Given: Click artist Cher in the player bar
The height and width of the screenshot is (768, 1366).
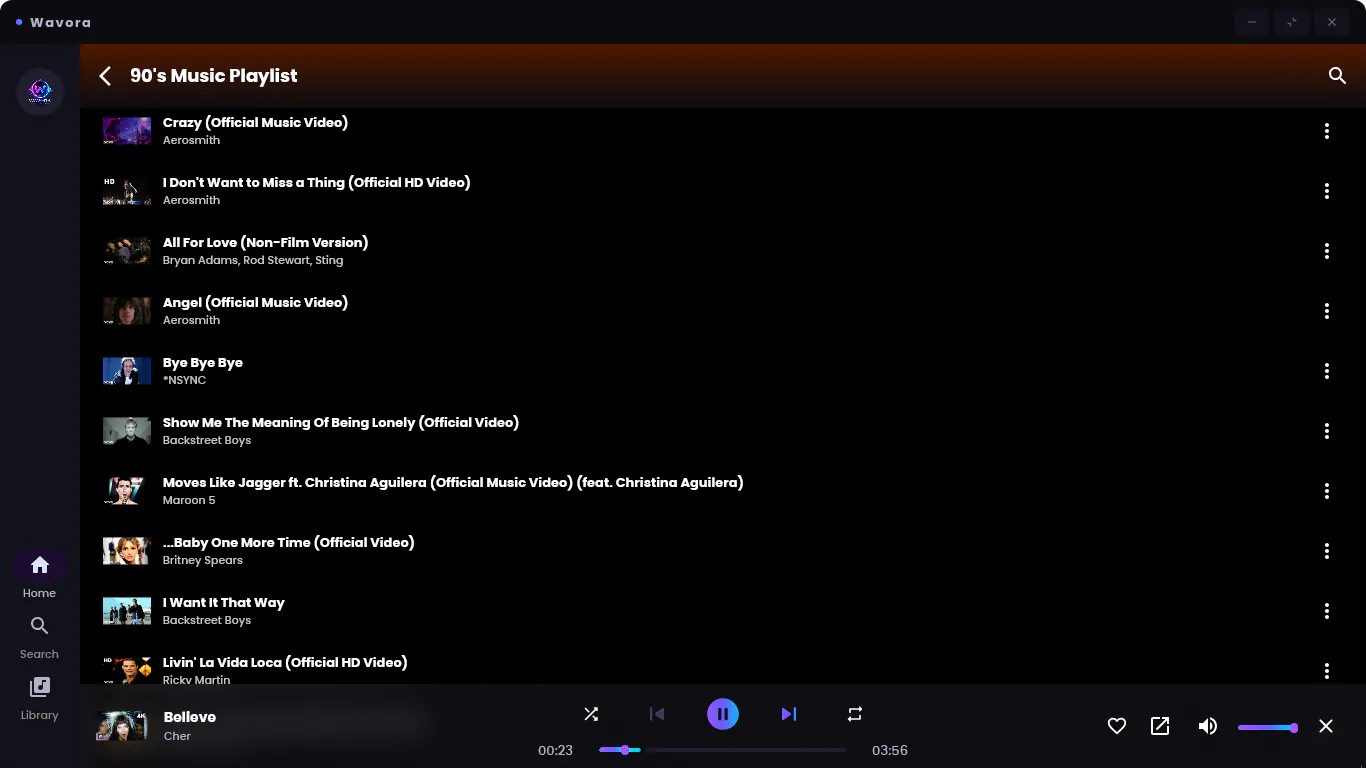Looking at the screenshot, I should click(177, 736).
